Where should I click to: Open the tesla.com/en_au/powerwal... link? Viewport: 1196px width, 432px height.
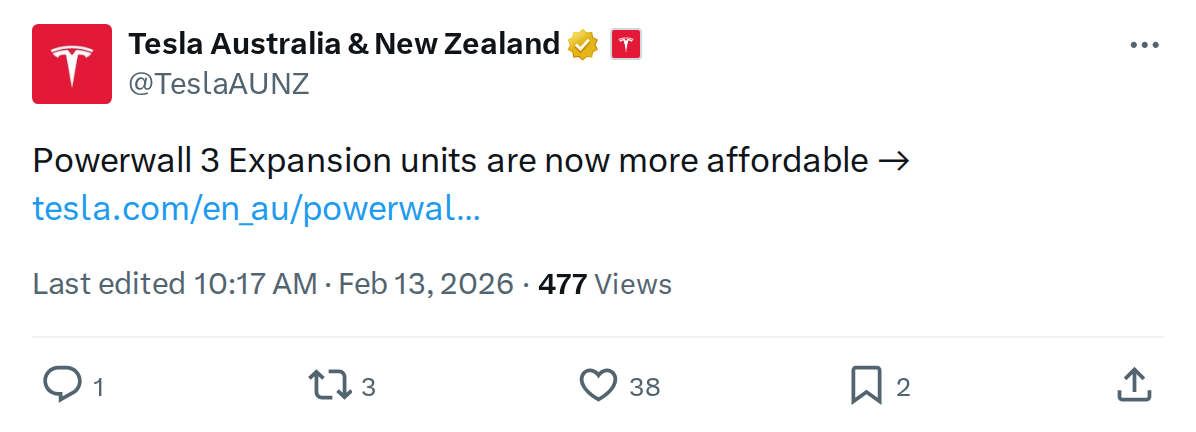click(256, 208)
